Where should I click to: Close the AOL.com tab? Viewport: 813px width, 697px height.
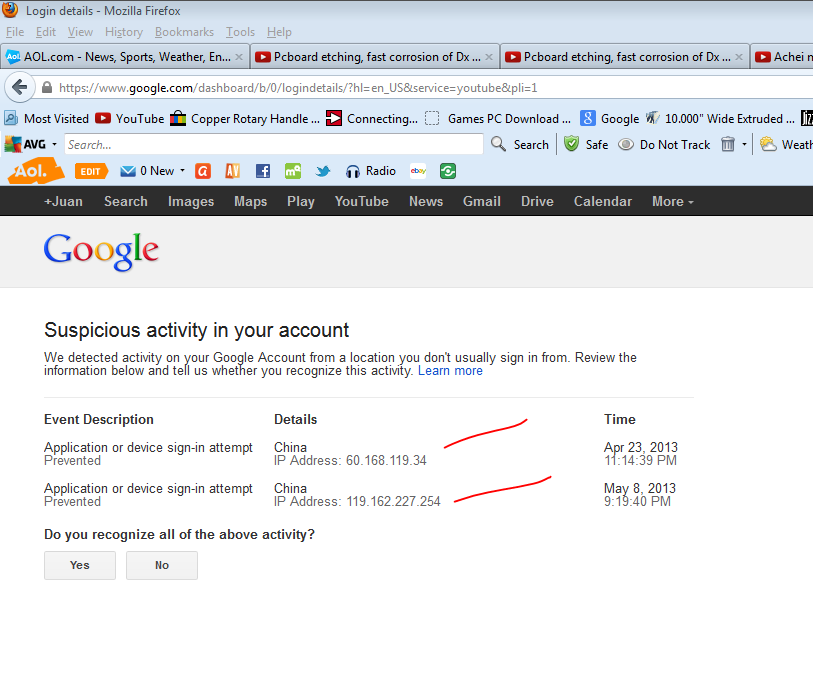[x=239, y=57]
